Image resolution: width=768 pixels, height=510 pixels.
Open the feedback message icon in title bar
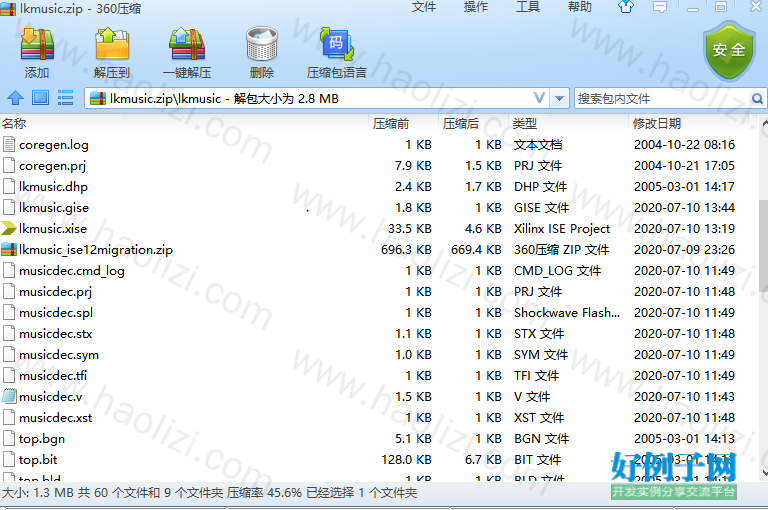click(660, 7)
